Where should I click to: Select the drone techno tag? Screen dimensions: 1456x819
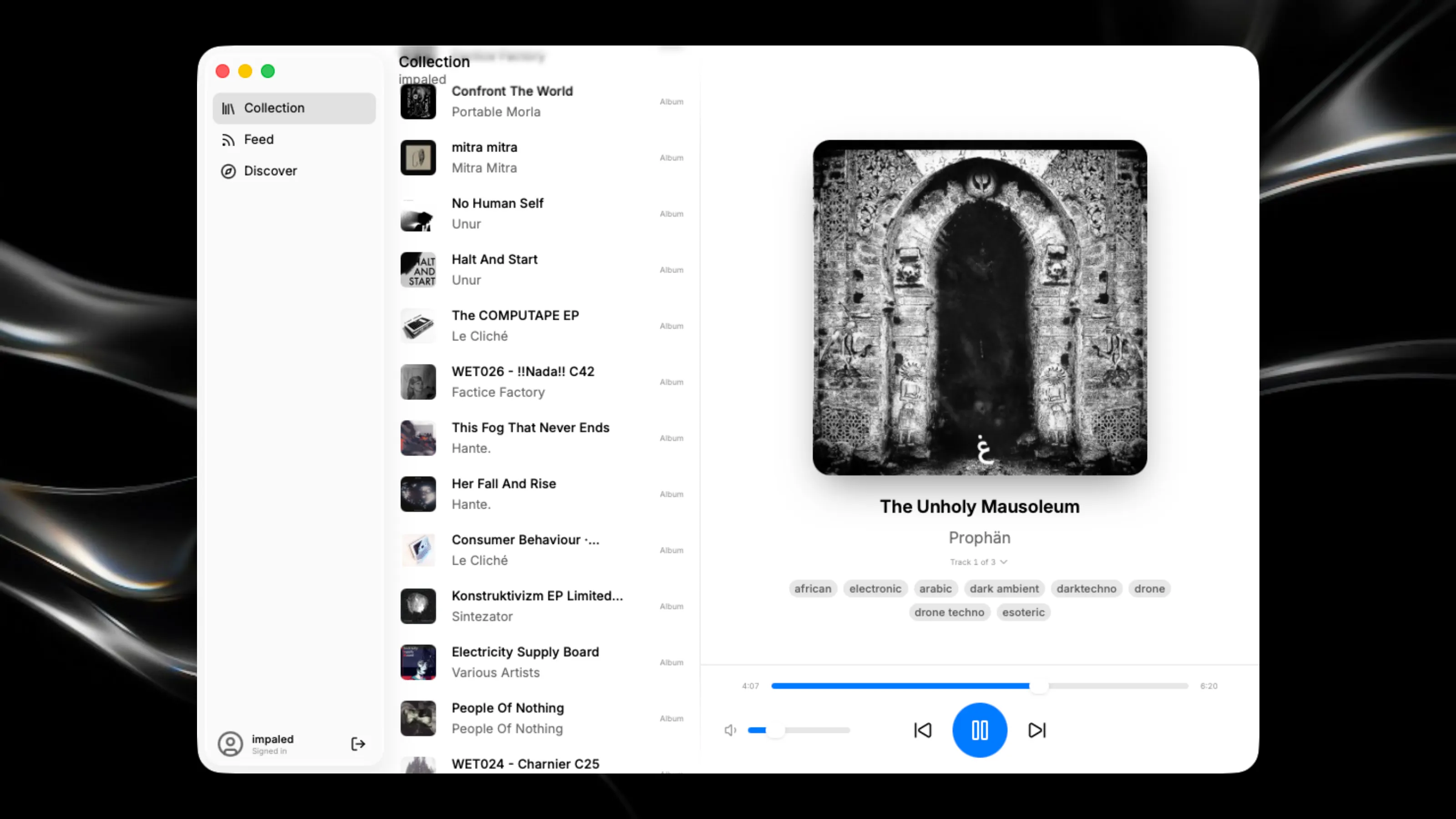[x=949, y=612]
